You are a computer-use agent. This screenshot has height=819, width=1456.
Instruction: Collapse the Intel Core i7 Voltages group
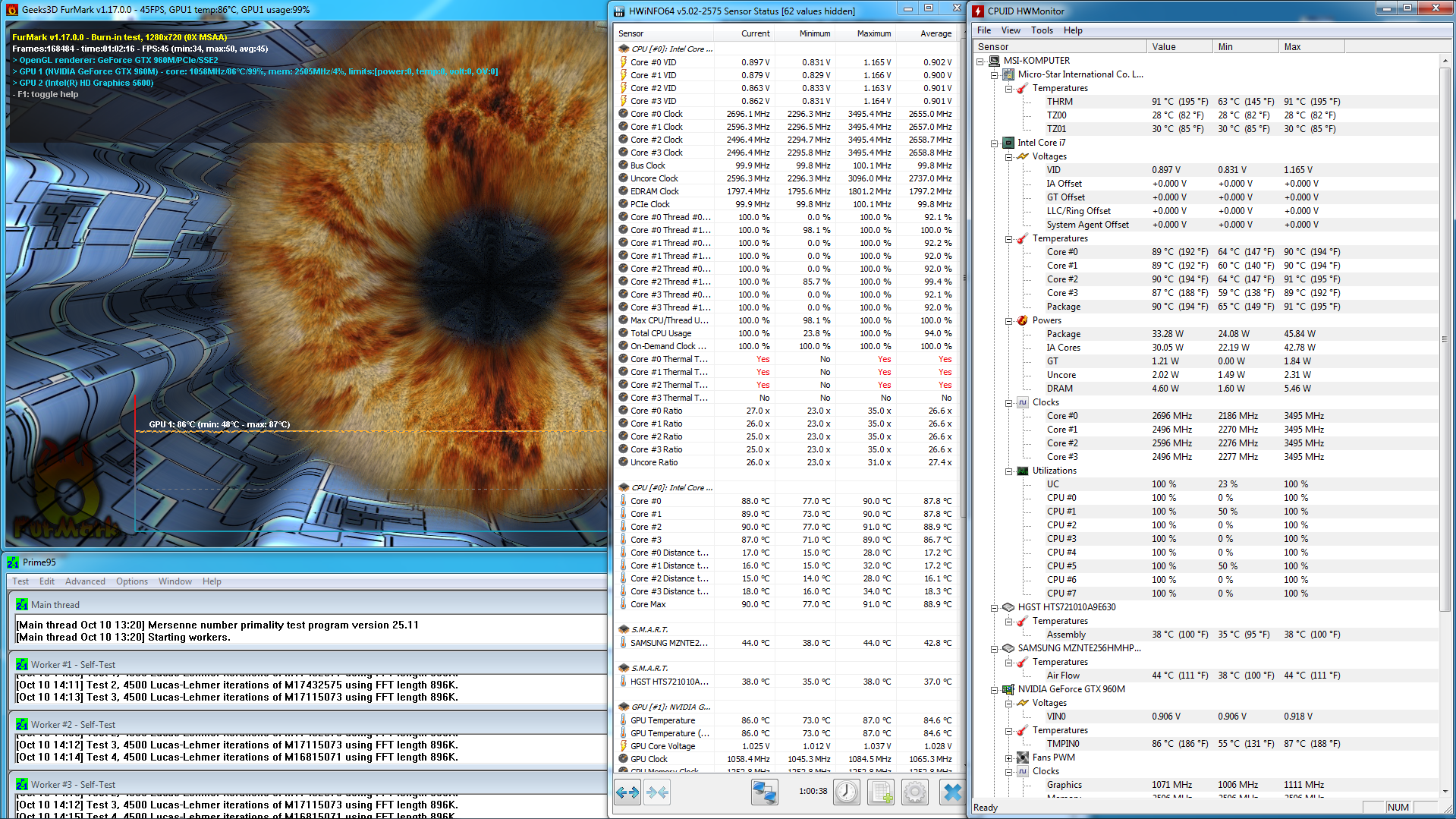pyautogui.click(x=1008, y=156)
